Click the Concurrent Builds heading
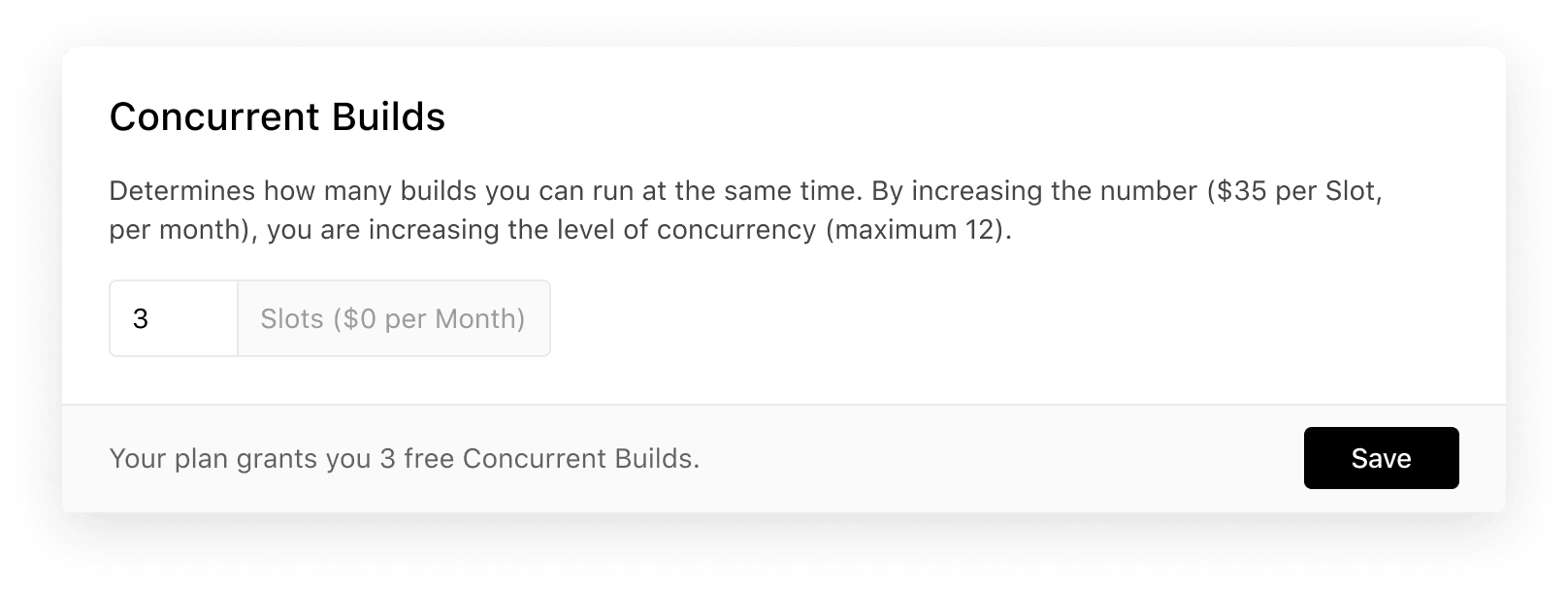 point(278,116)
